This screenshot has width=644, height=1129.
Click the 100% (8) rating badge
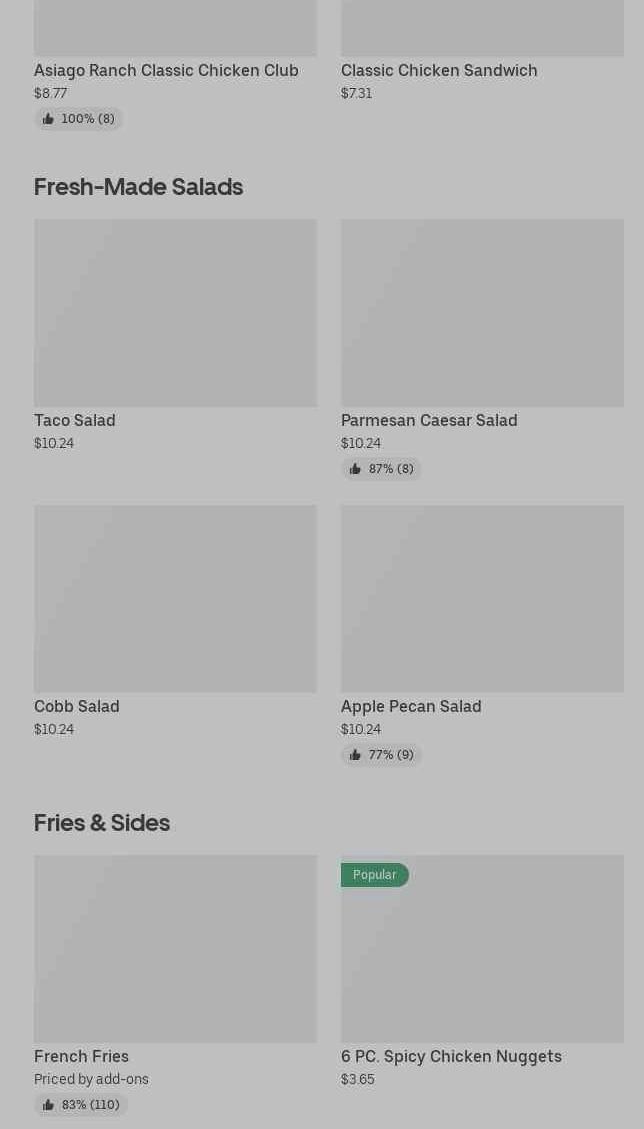pos(79,119)
